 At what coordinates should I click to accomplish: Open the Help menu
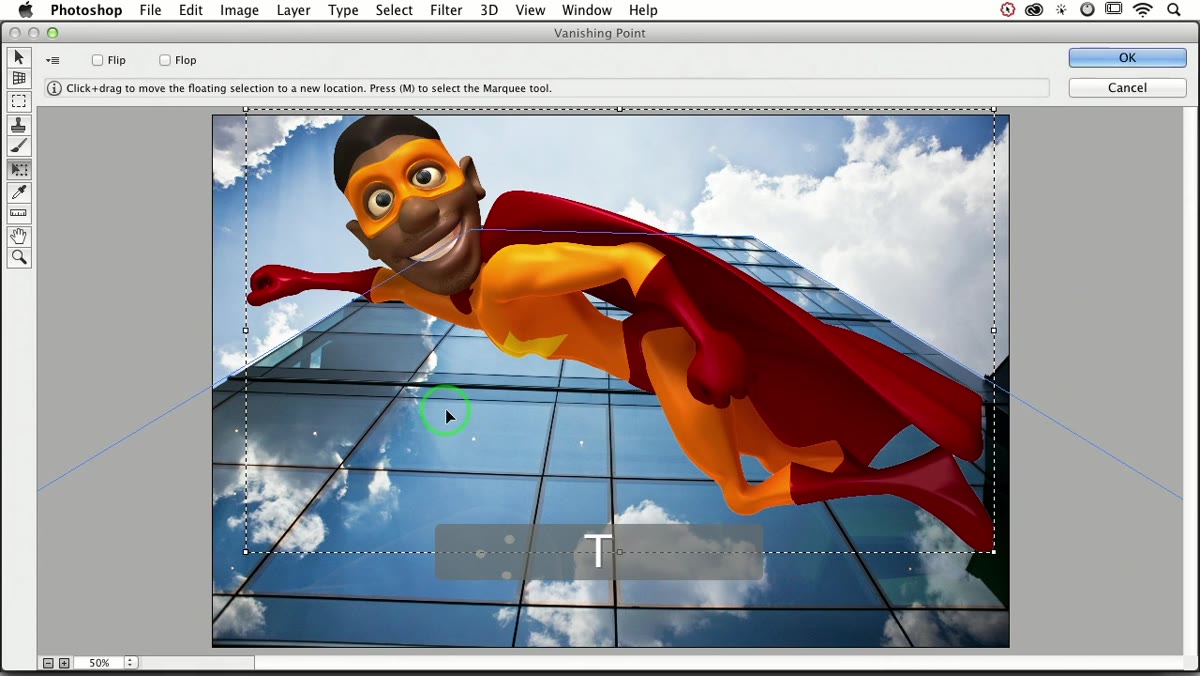(x=643, y=10)
